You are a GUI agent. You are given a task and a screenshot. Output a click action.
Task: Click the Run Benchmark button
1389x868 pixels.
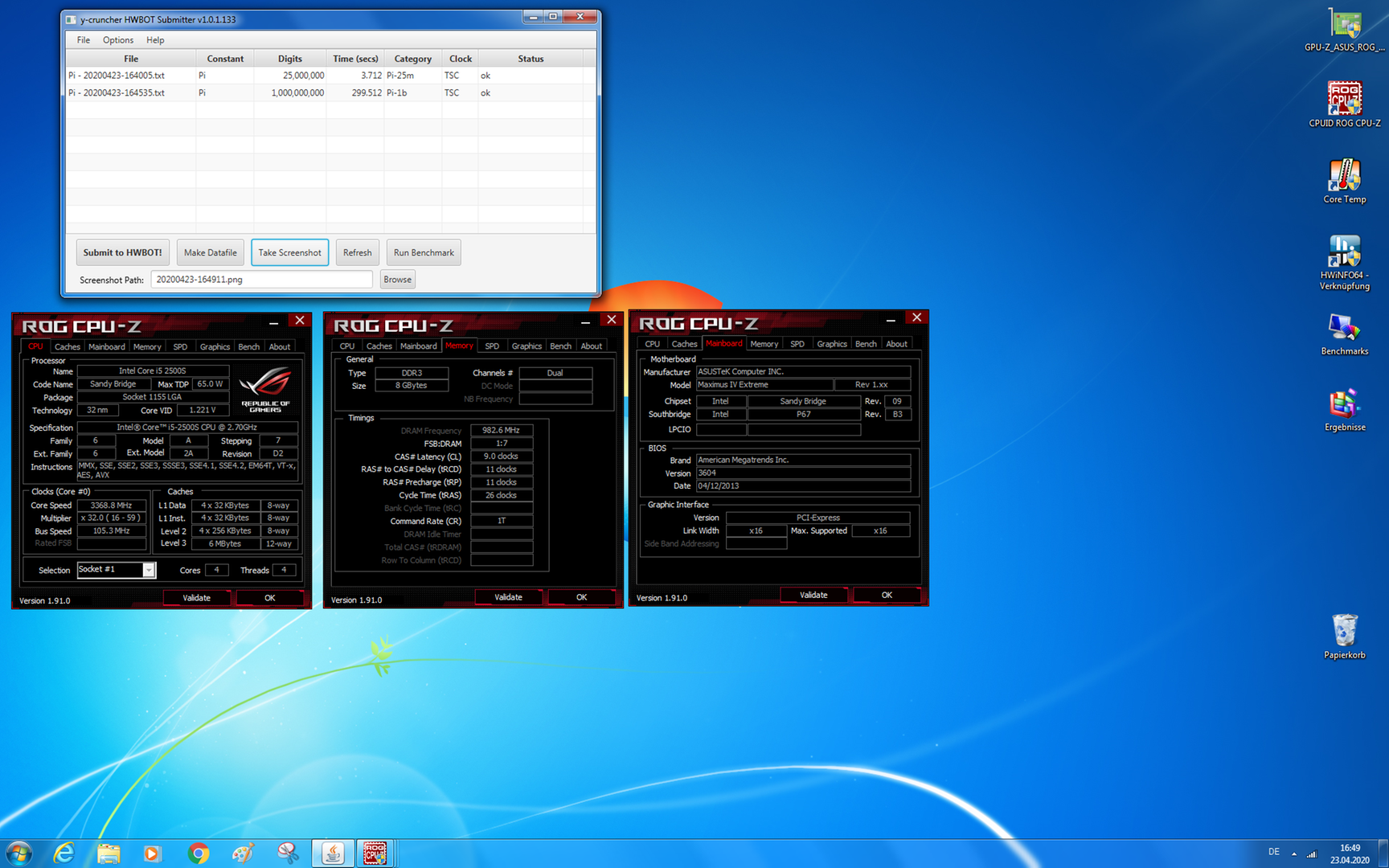pyautogui.click(x=424, y=252)
